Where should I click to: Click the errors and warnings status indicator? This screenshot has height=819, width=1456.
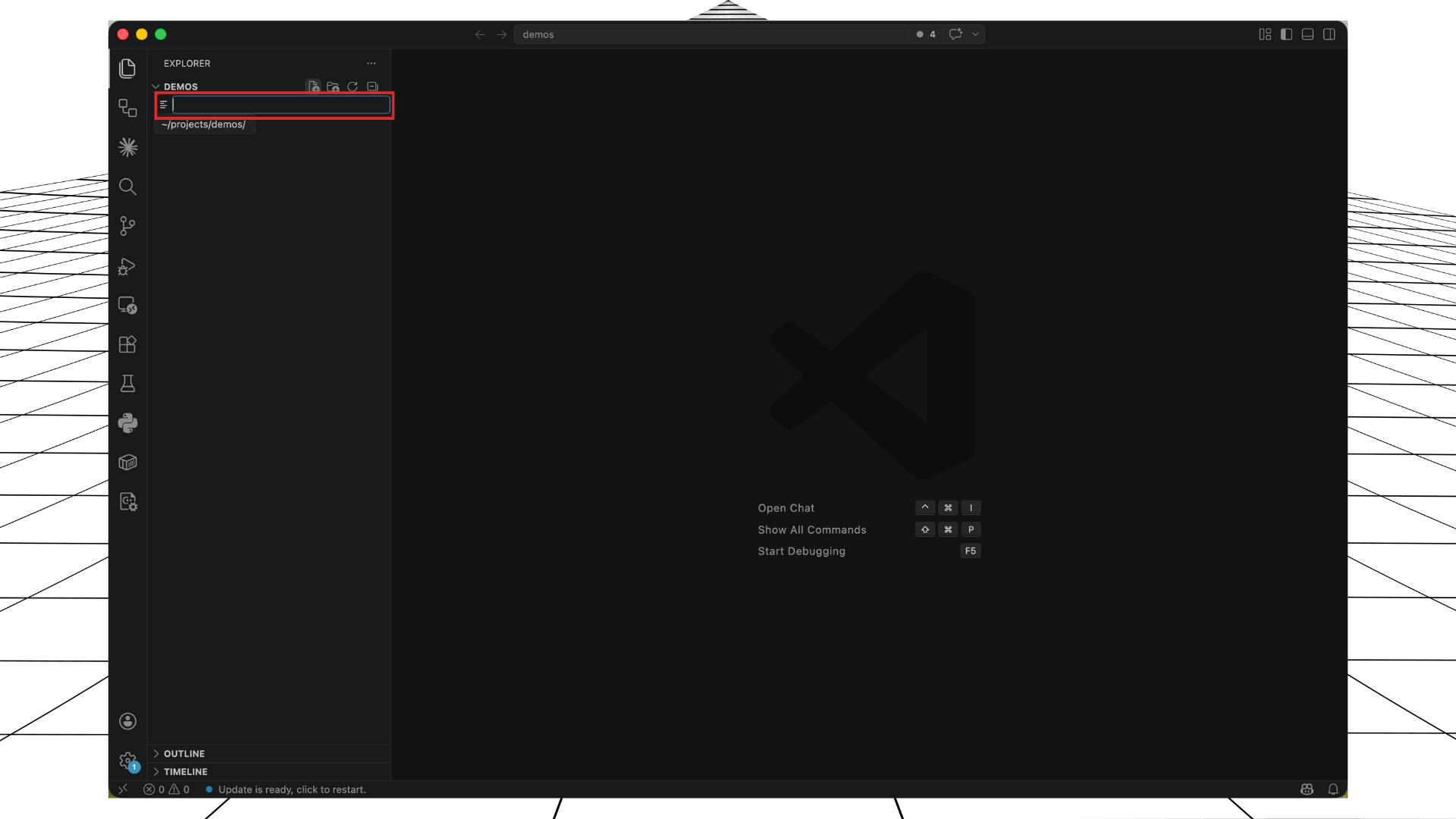pyautogui.click(x=166, y=789)
